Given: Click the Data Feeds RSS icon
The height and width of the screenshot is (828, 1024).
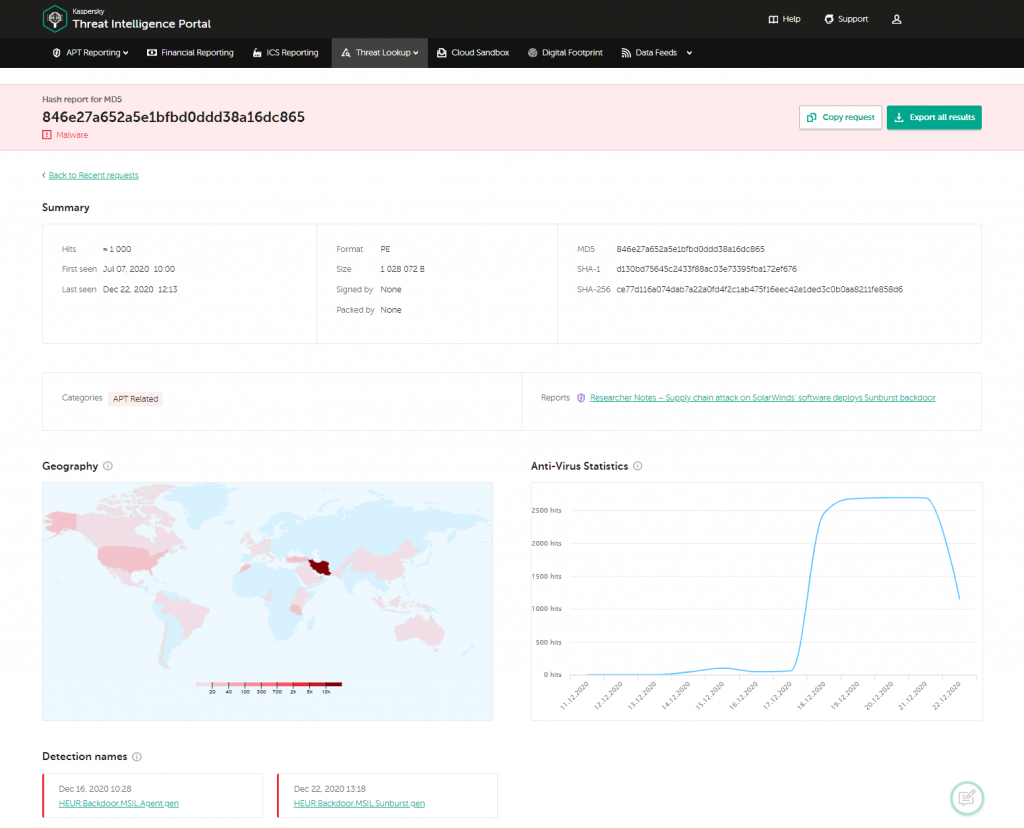Looking at the screenshot, I should point(626,52).
